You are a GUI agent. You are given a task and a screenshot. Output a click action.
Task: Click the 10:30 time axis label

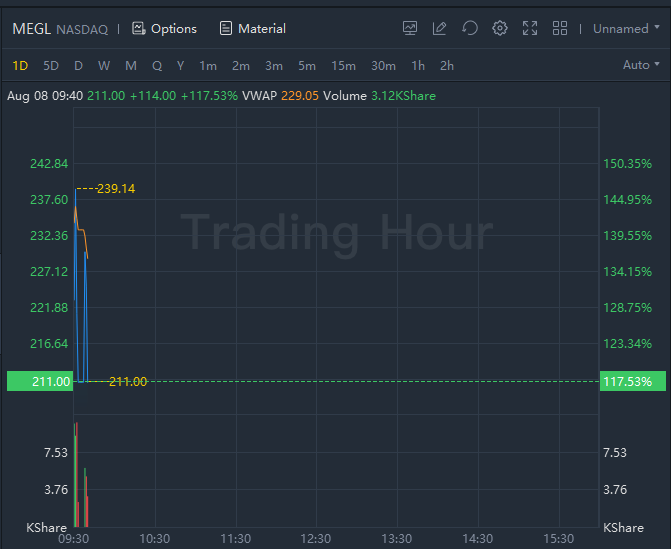click(x=155, y=538)
